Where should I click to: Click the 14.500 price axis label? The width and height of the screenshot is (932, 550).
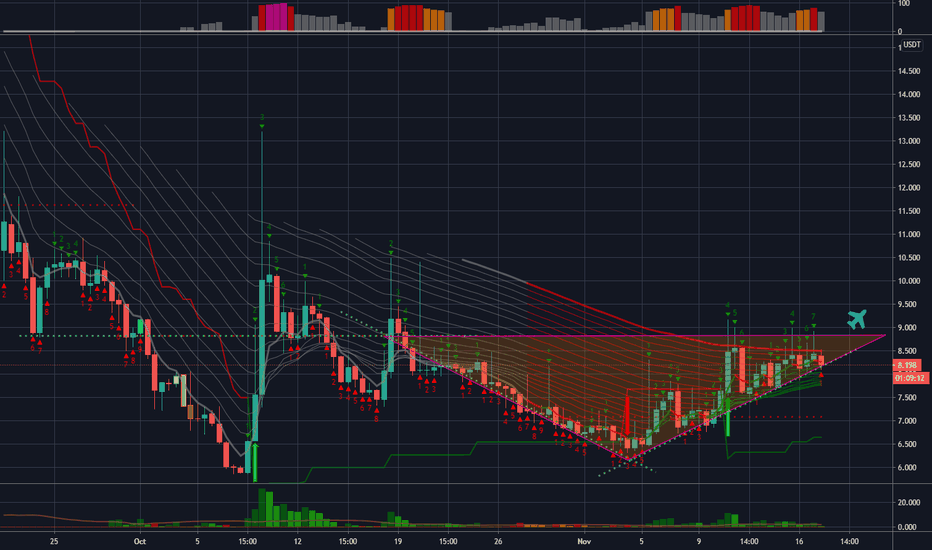(908, 71)
